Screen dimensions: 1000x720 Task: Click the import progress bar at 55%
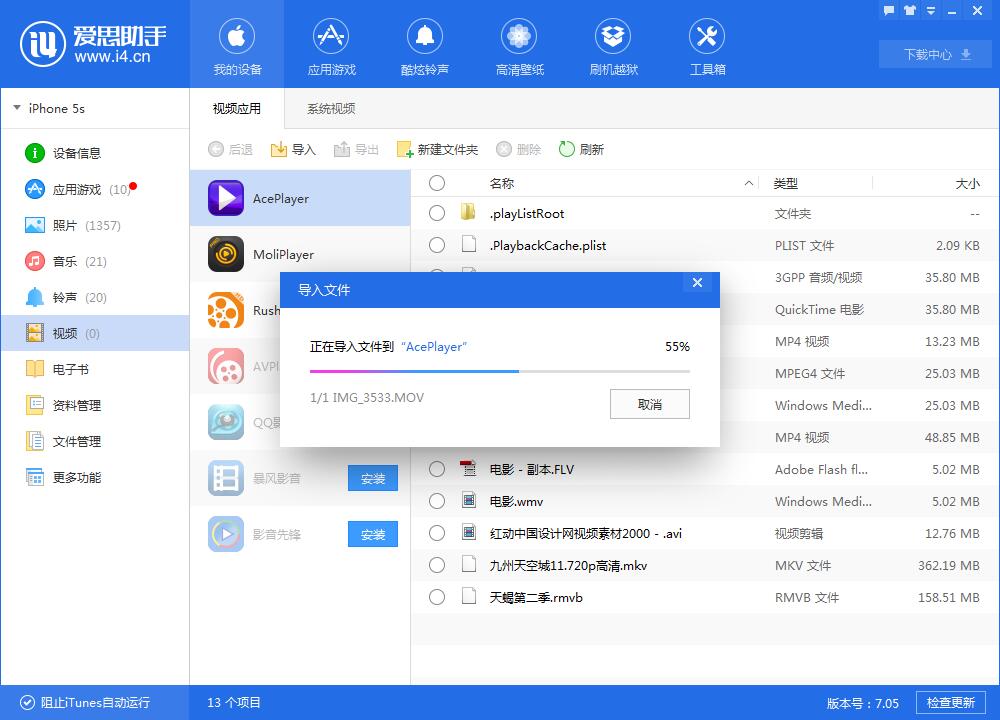(499, 371)
